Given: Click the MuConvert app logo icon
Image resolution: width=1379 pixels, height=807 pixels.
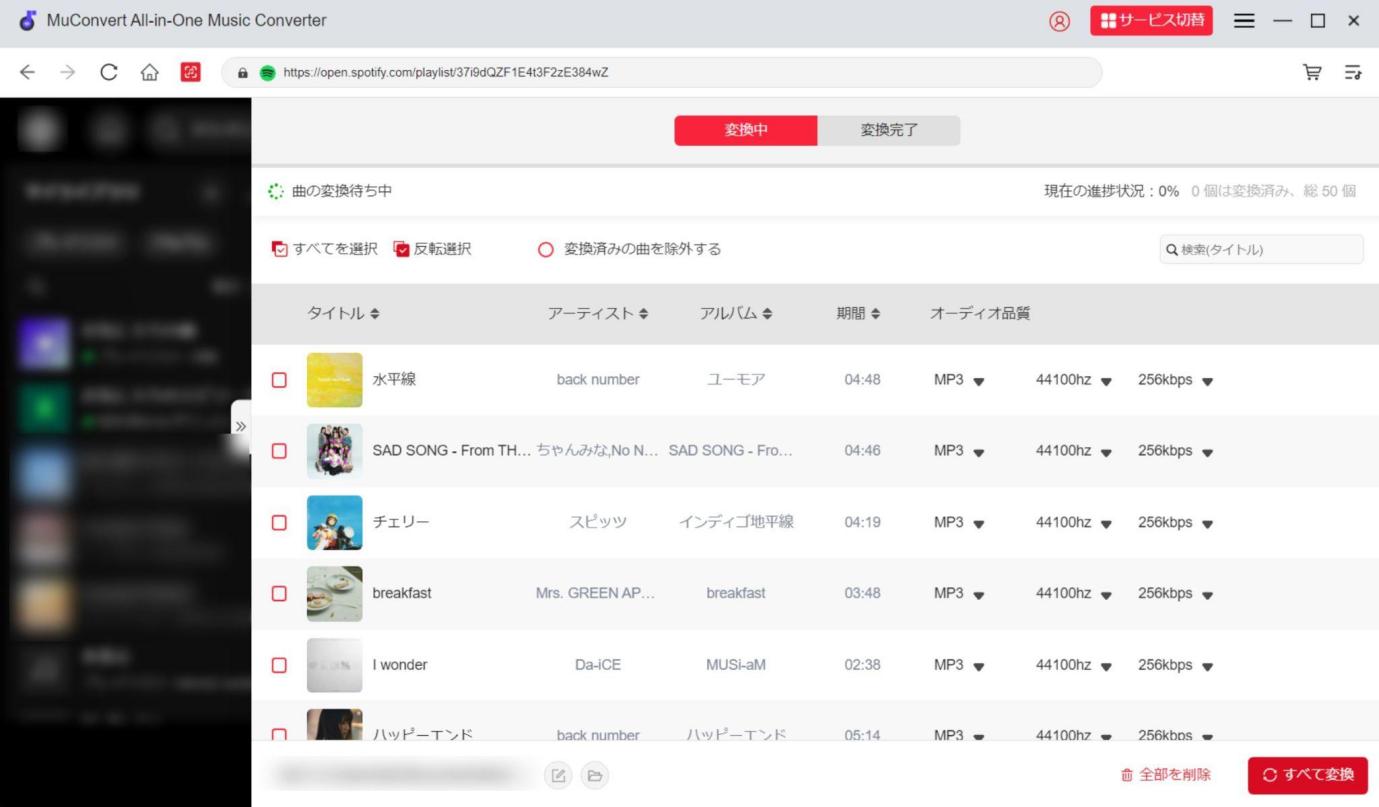Looking at the screenshot, I should (27, 21).
